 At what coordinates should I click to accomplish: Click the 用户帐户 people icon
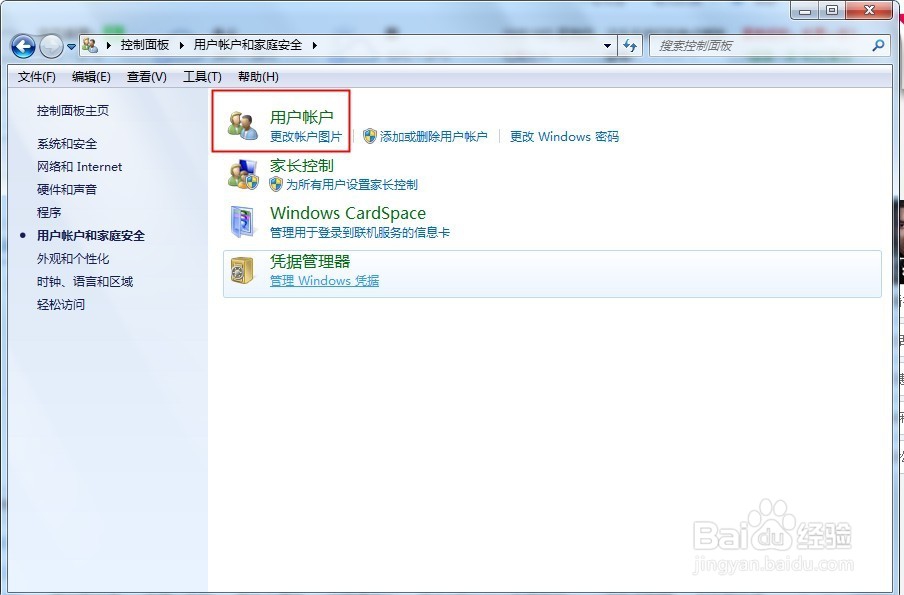tap(243, 125)
